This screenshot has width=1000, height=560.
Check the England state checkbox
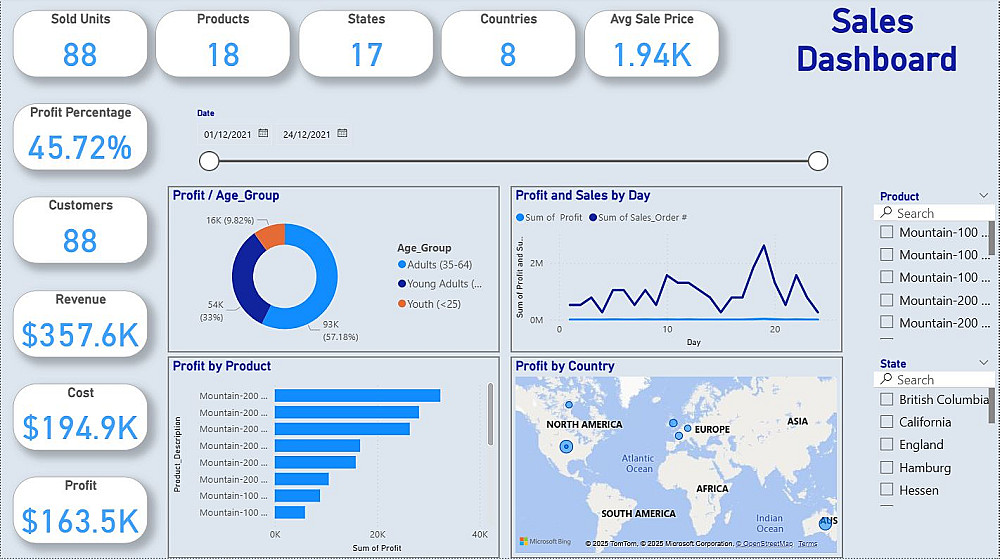886,444
